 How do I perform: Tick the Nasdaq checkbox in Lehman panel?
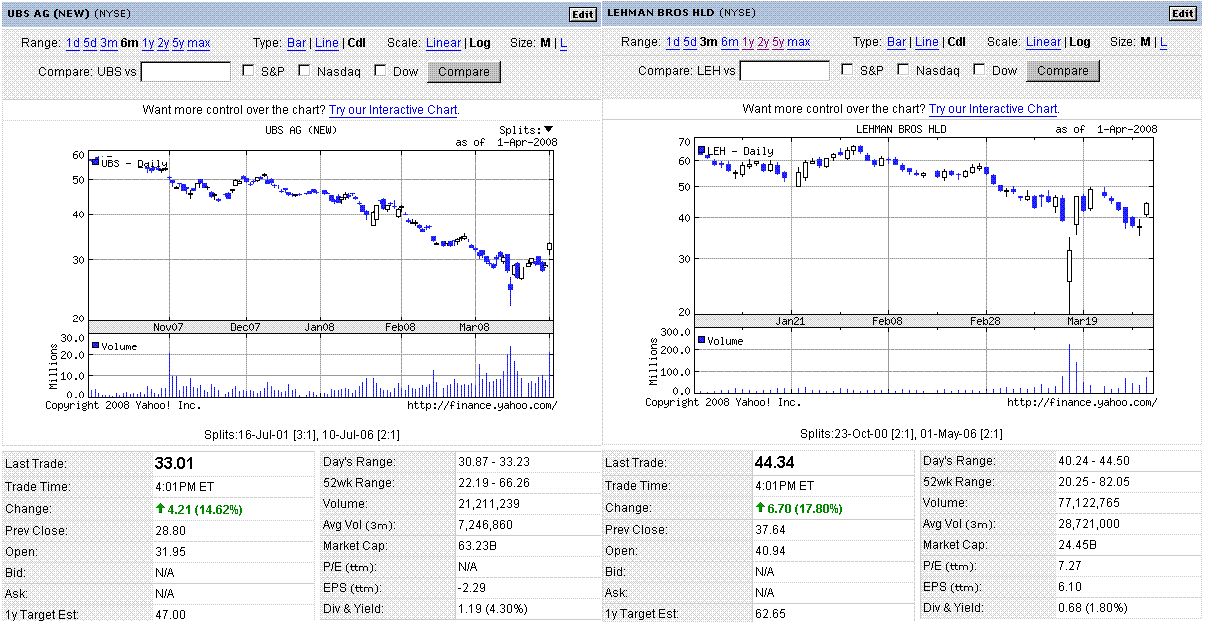tap(904, 70)
